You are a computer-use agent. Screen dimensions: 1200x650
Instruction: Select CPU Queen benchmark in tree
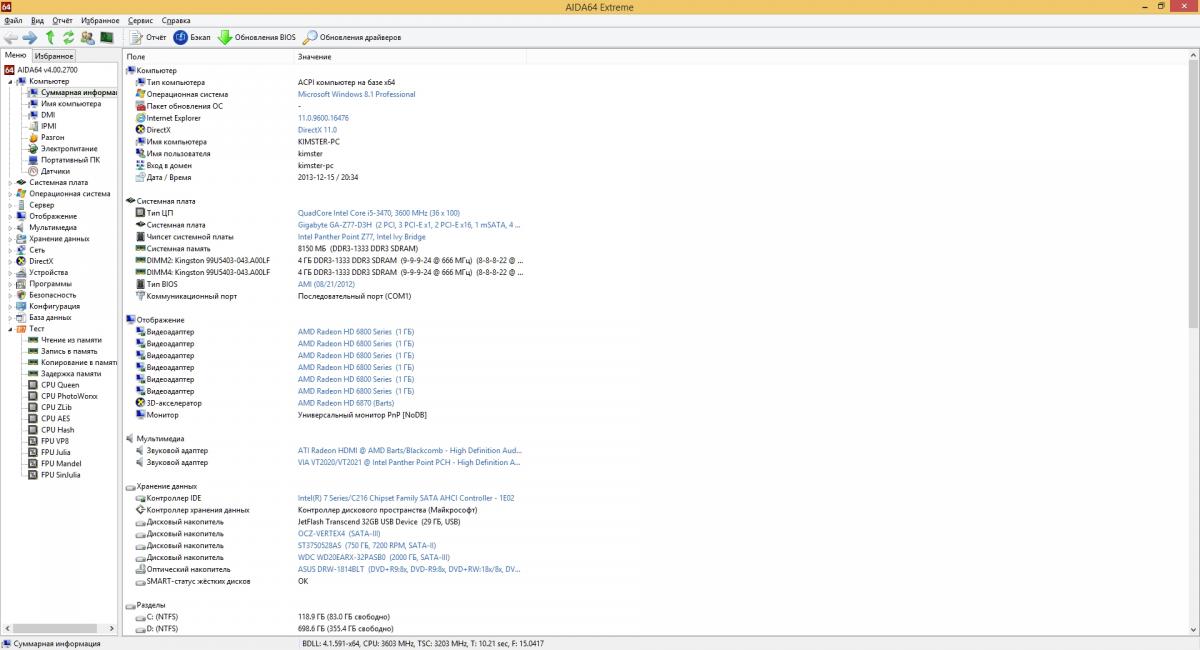[60, 385]
